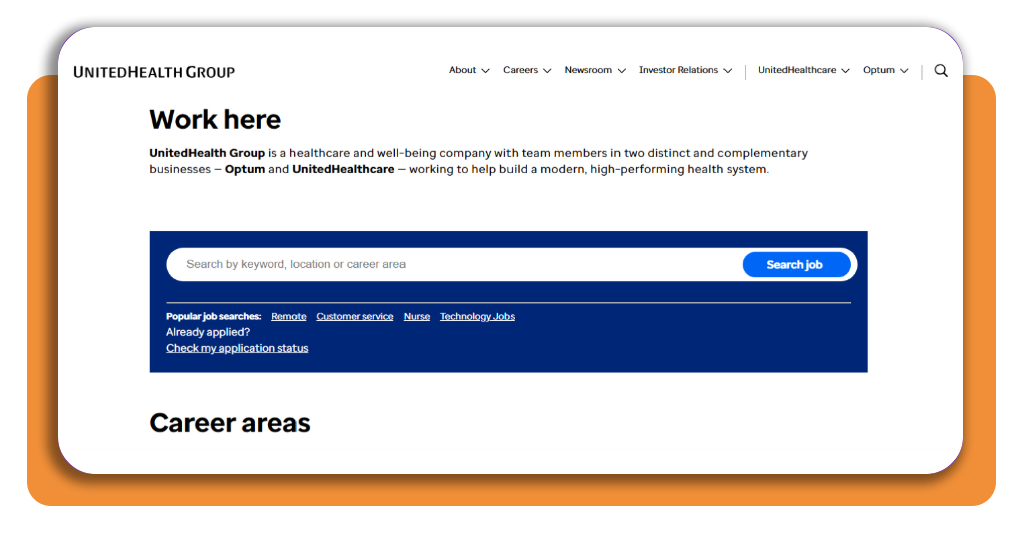Screen dimensions: 1024x536
Task: Open the Technology Jobs search link
Action: (477, 317)
